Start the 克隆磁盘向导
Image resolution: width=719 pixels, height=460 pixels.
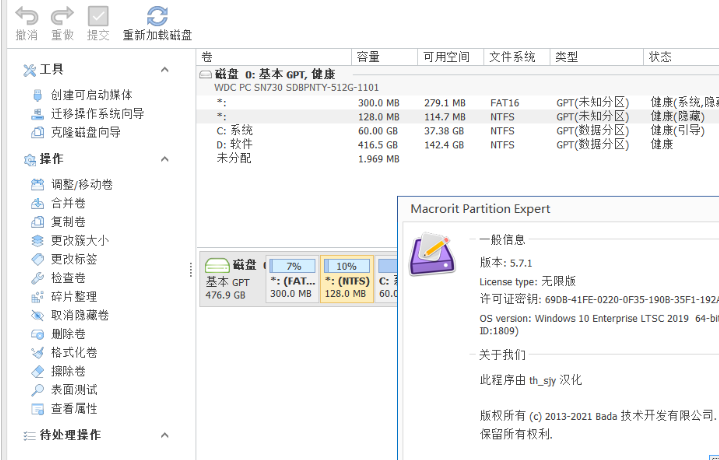tap(85, 132)
